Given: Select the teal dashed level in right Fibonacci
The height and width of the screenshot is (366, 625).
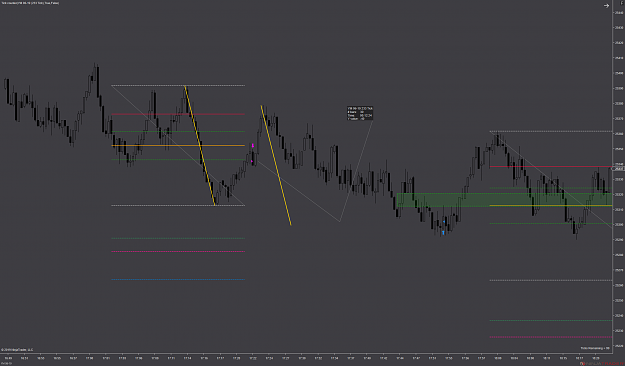Looking at the screenshot, I should (x=551, y=320).
